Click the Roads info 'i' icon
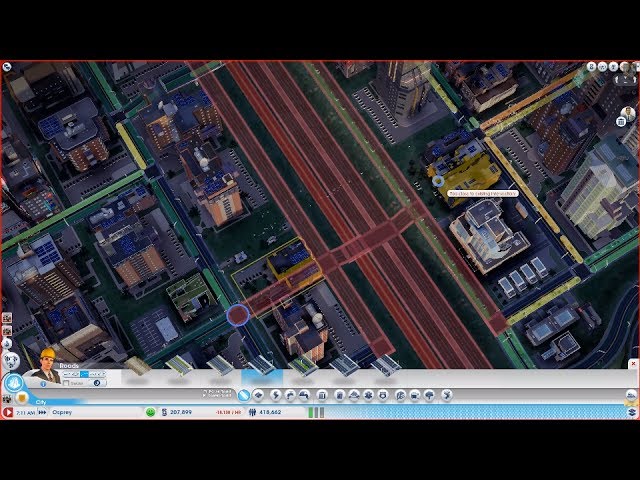 pyautogui.click(x=43, y=384)
